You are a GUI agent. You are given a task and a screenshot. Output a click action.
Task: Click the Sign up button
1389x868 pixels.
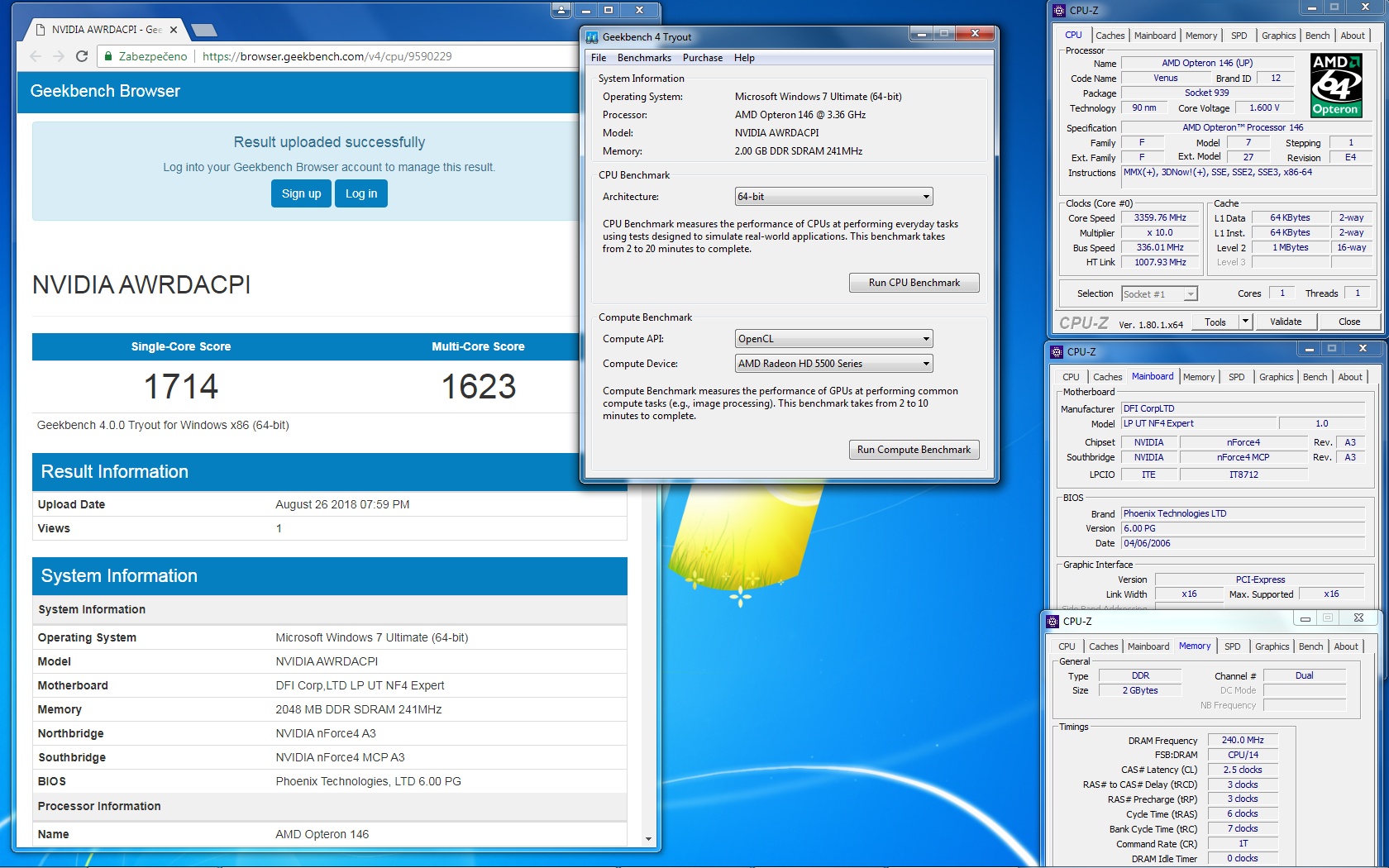[x=301, y=193]
